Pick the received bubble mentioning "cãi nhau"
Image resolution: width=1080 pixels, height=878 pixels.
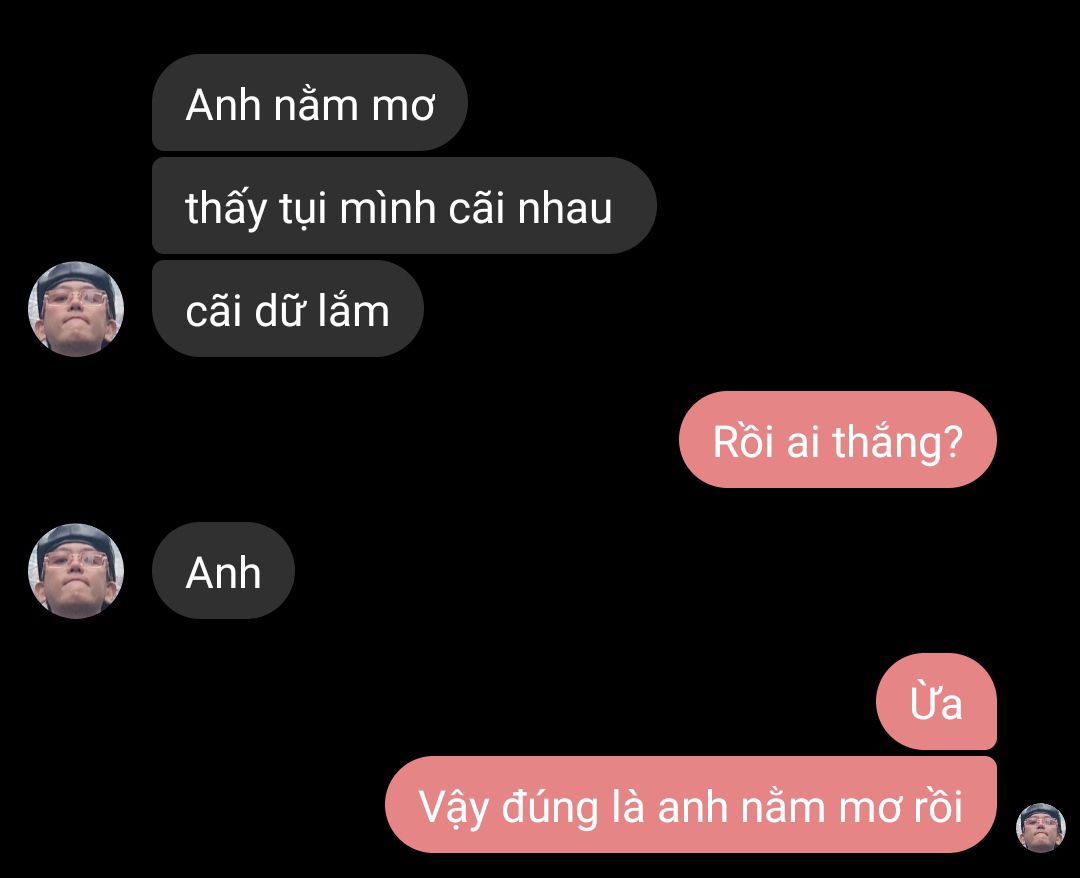point(404,206)
